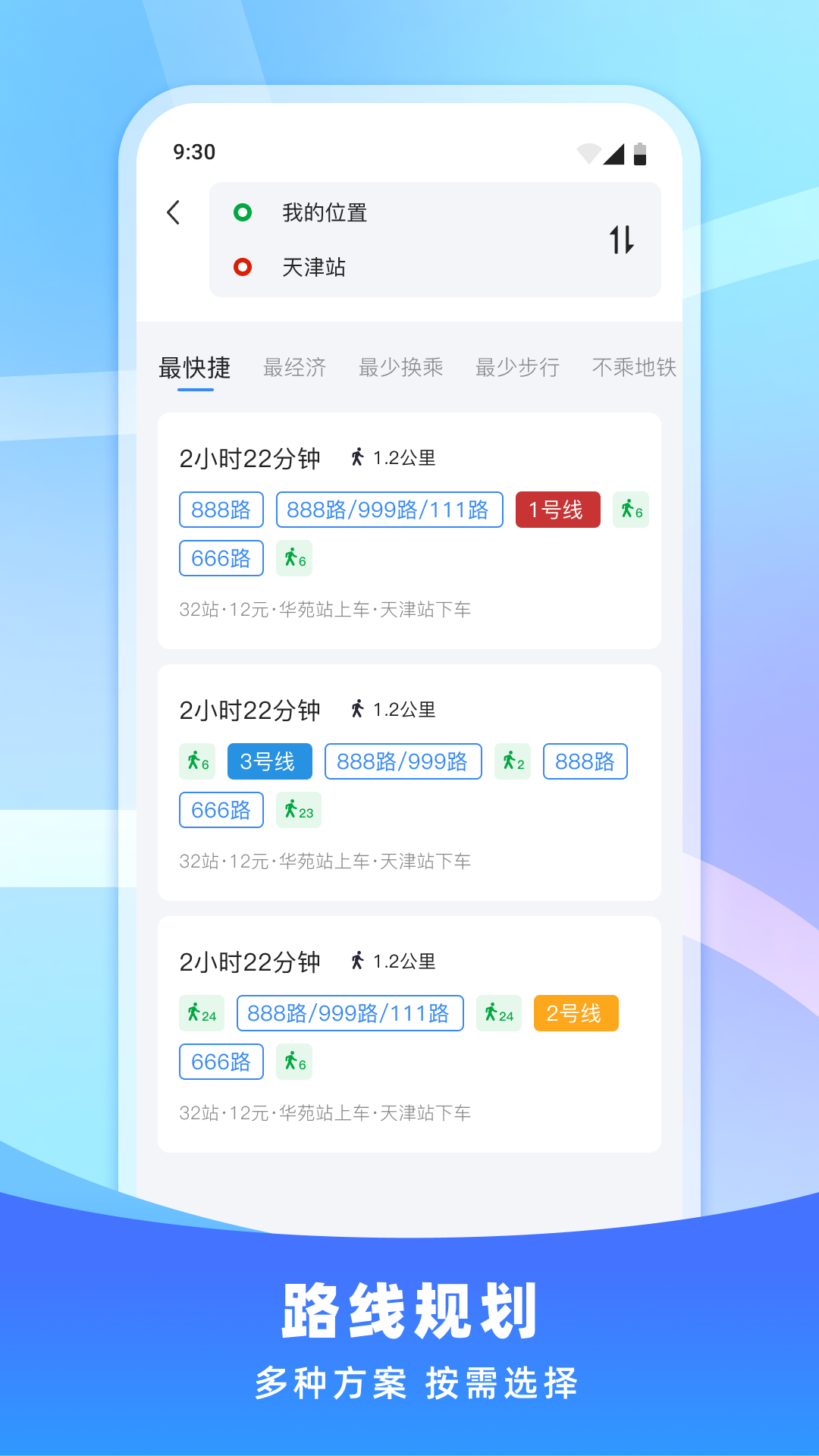The image size is (819, 1456).
Task: Select the 最快捷 tab
Action: point(195,368)
